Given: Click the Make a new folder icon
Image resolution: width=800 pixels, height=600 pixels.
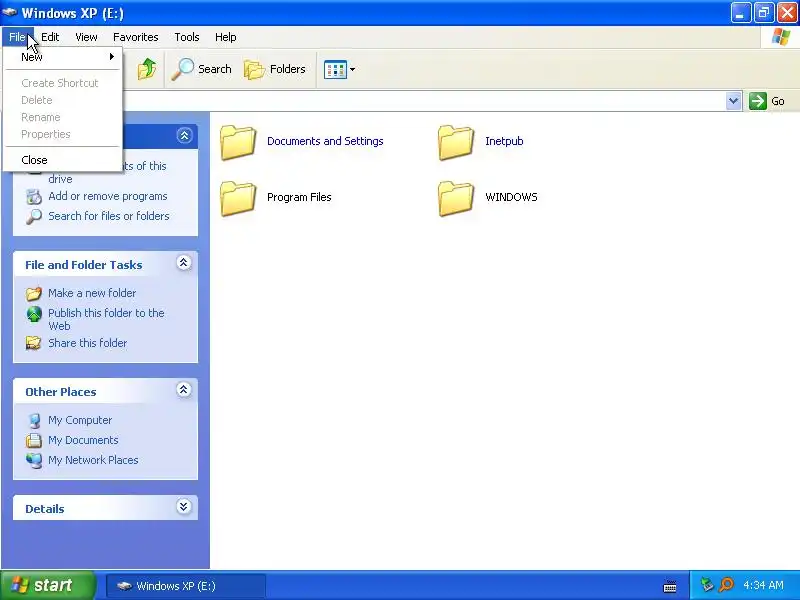Looking at the screenshot, I should [x=34, y=293].
